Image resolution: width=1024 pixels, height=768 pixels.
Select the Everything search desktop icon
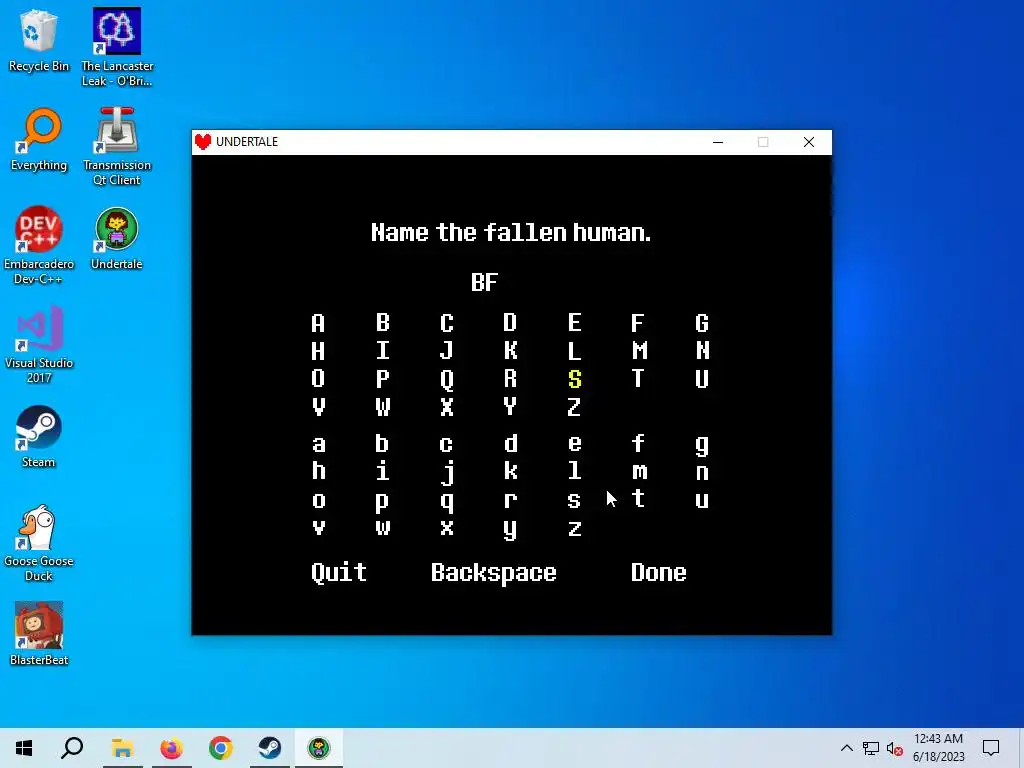point(39,140)
